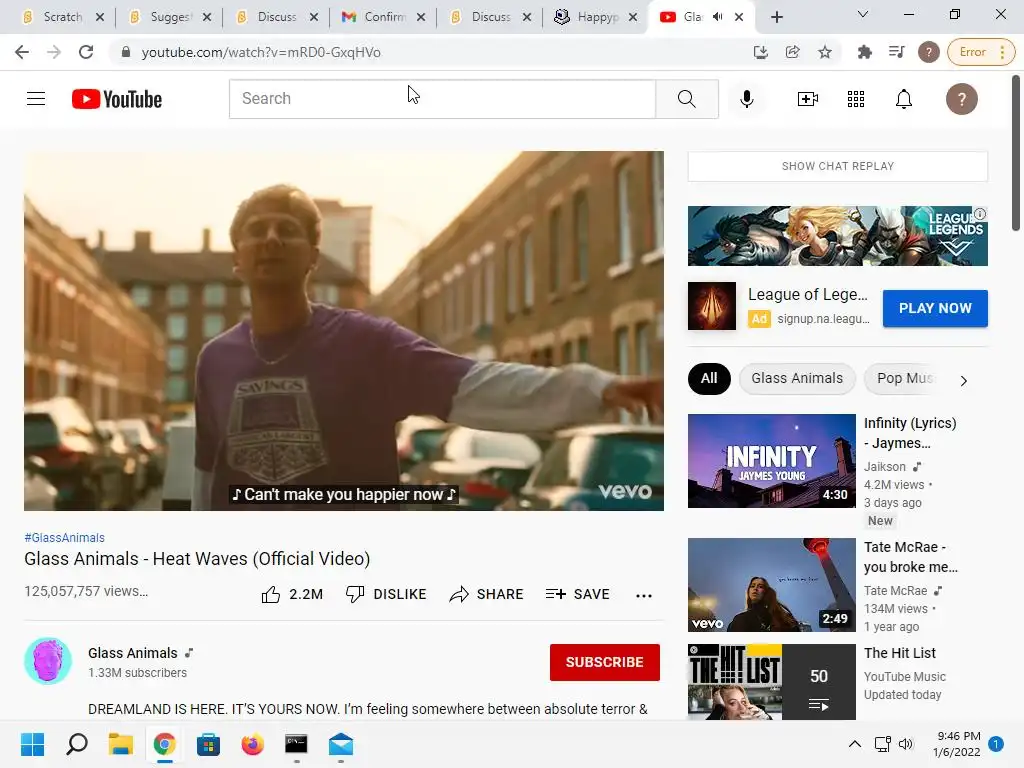The image size is (1024, 768).
Task: Start voice search with the microphone
Action: (746, 99)
